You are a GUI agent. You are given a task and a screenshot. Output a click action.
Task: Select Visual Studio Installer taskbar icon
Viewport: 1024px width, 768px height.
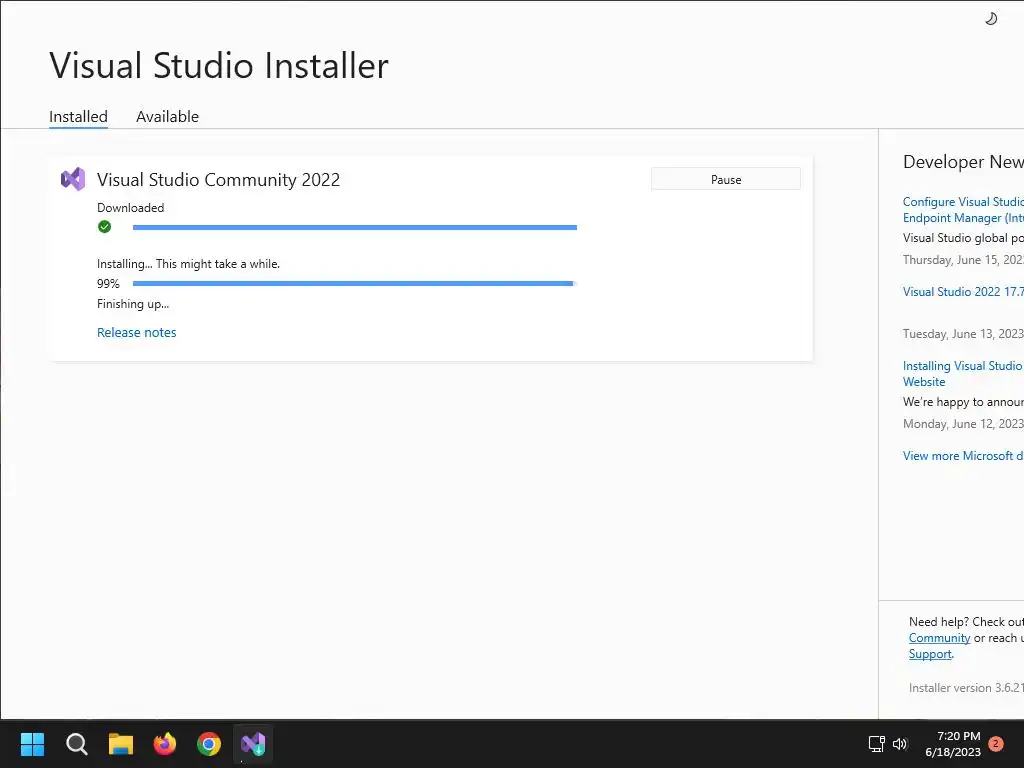click(253, 744)
